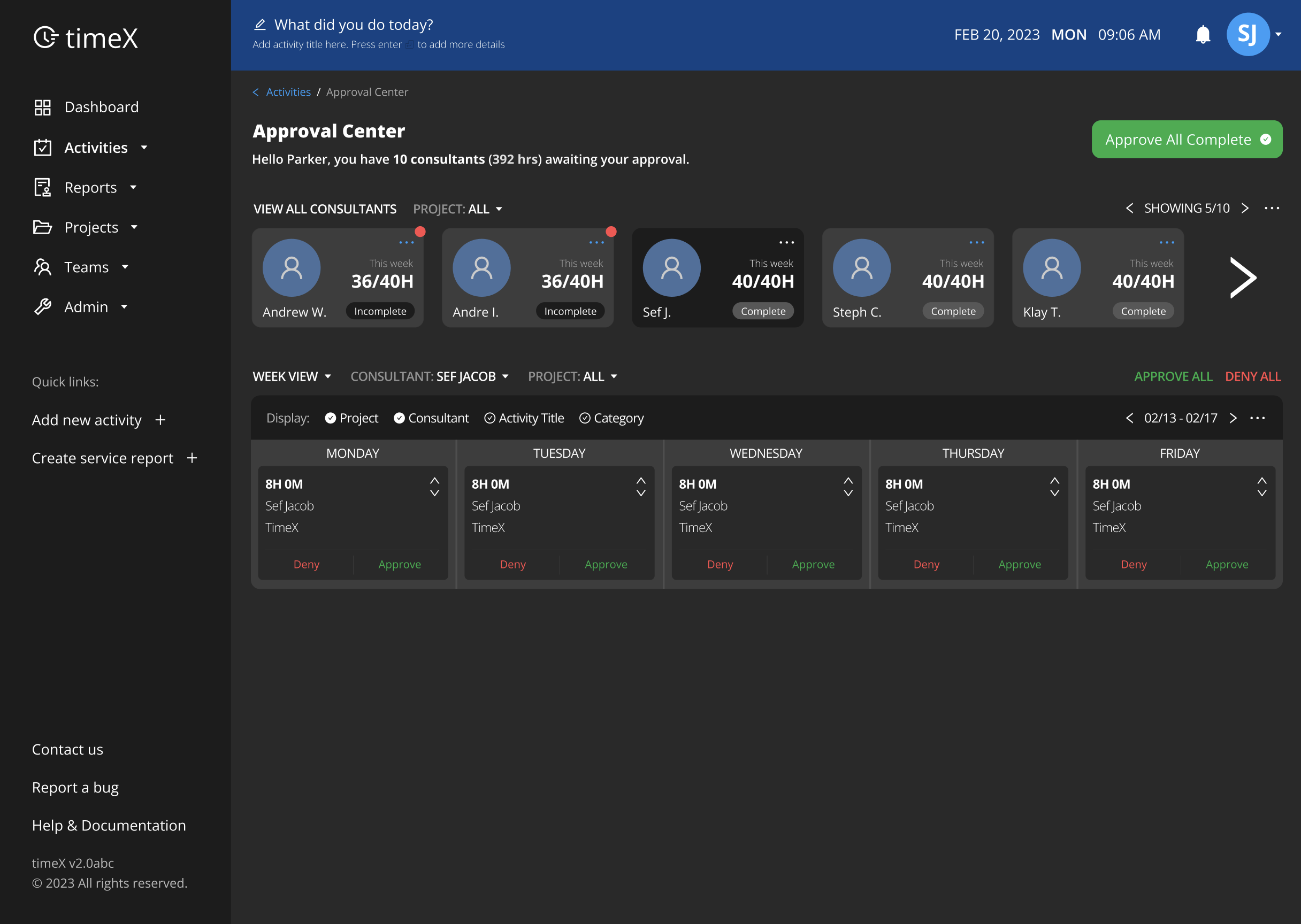Click the right arrow to show more consultants

[x=1243, y=278]
